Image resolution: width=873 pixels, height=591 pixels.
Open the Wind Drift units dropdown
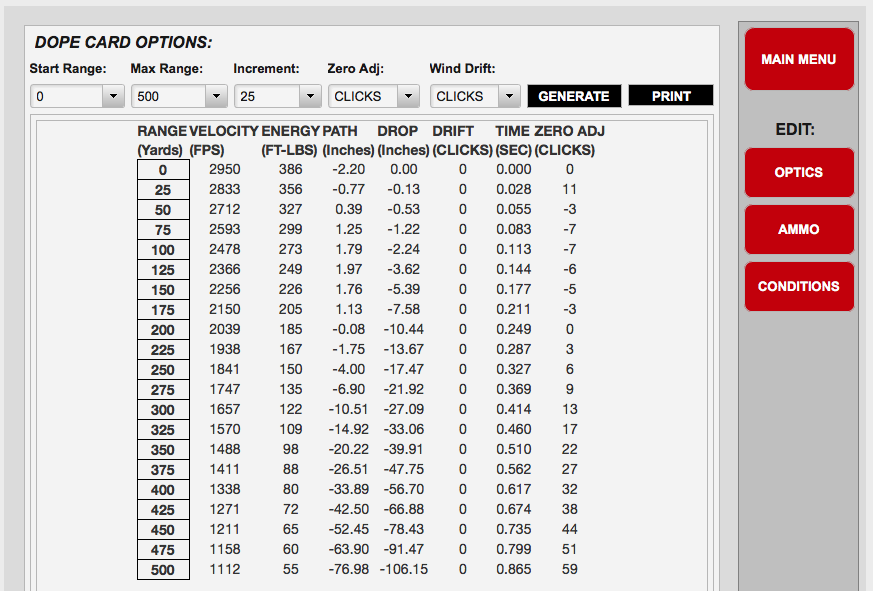pyautogui.click(x=476, y=96)
